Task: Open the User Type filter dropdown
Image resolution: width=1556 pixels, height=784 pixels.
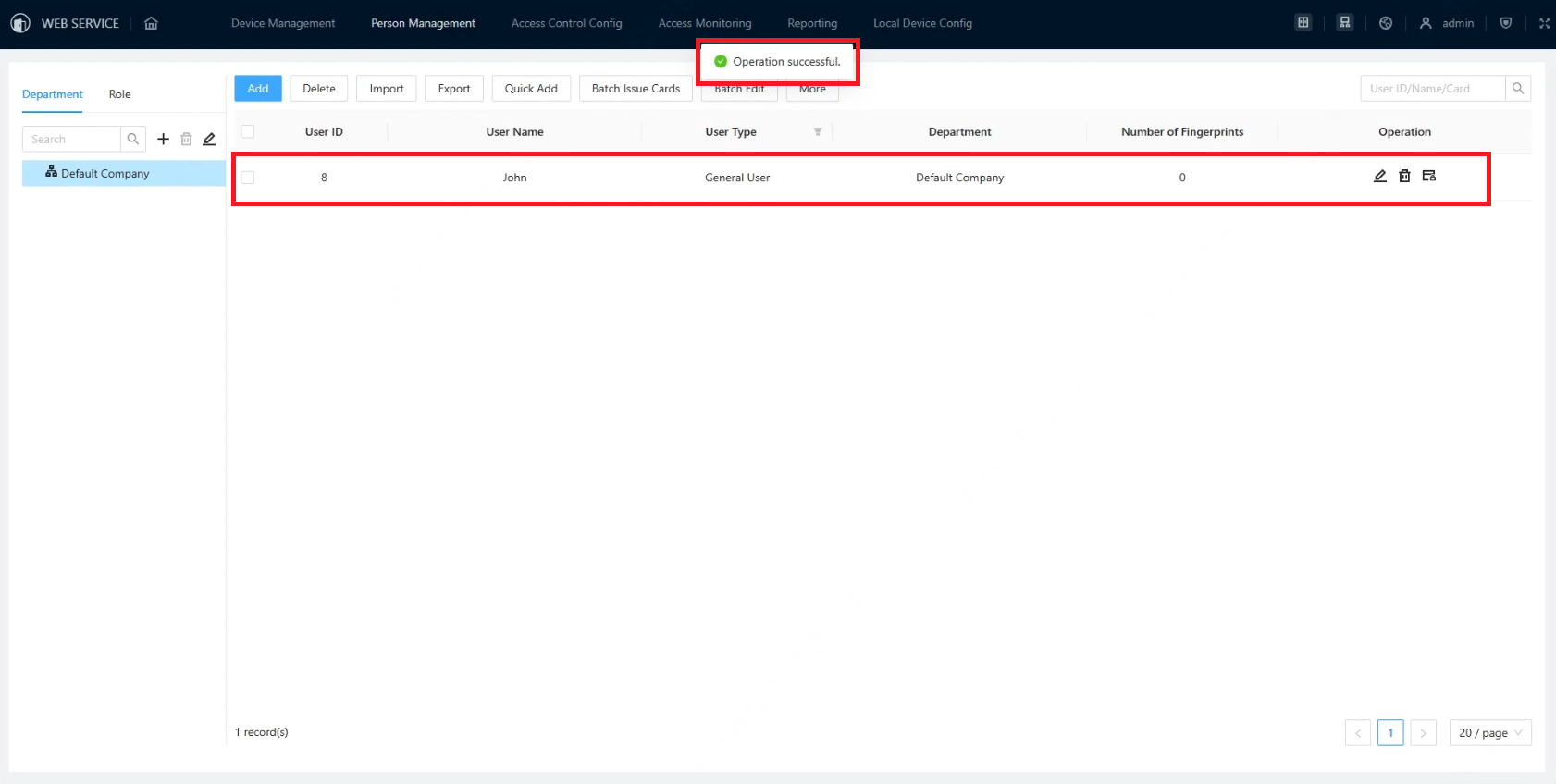Action: coord(818,132)
